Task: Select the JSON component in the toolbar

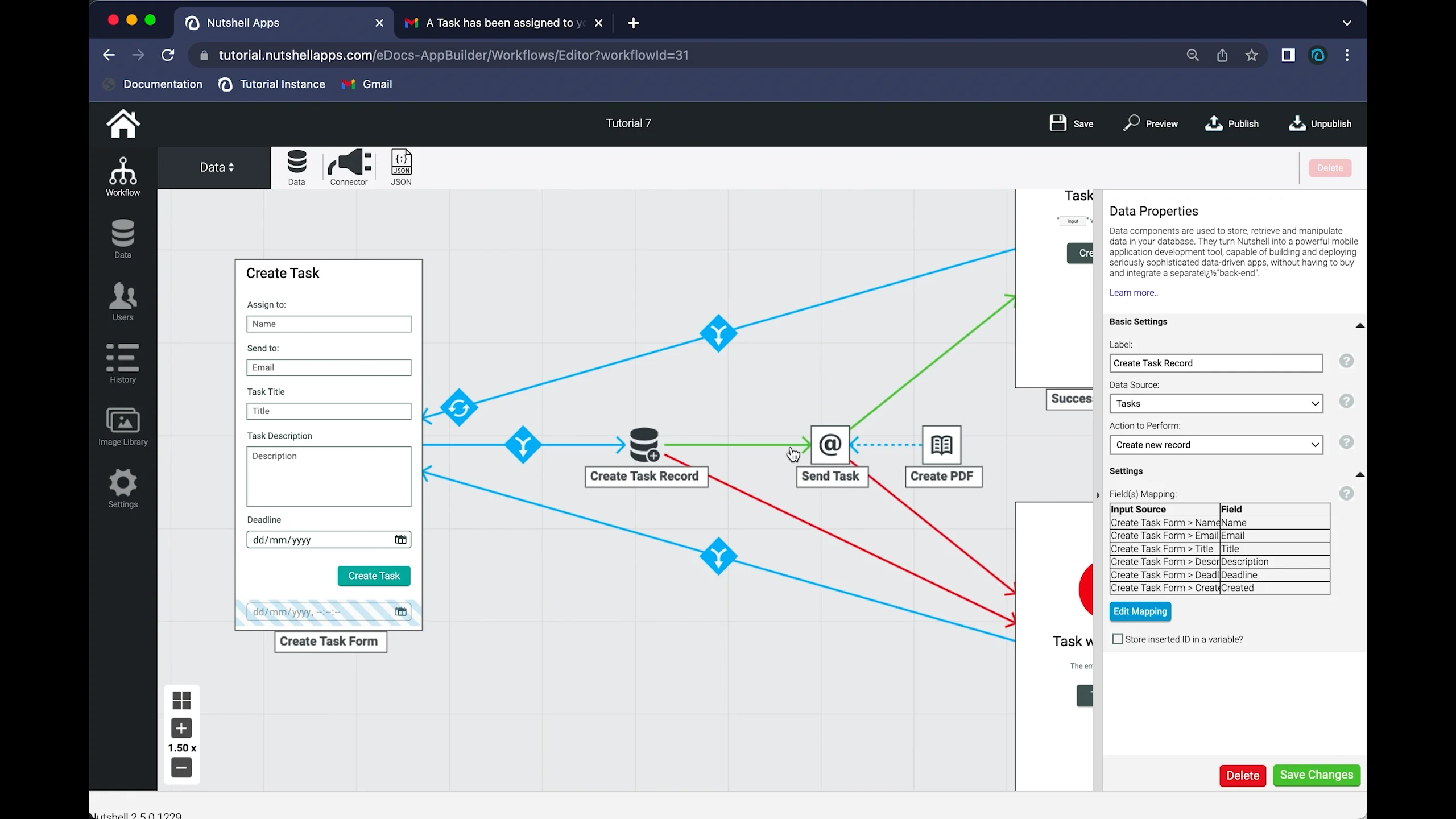Action: pos(401,167)
